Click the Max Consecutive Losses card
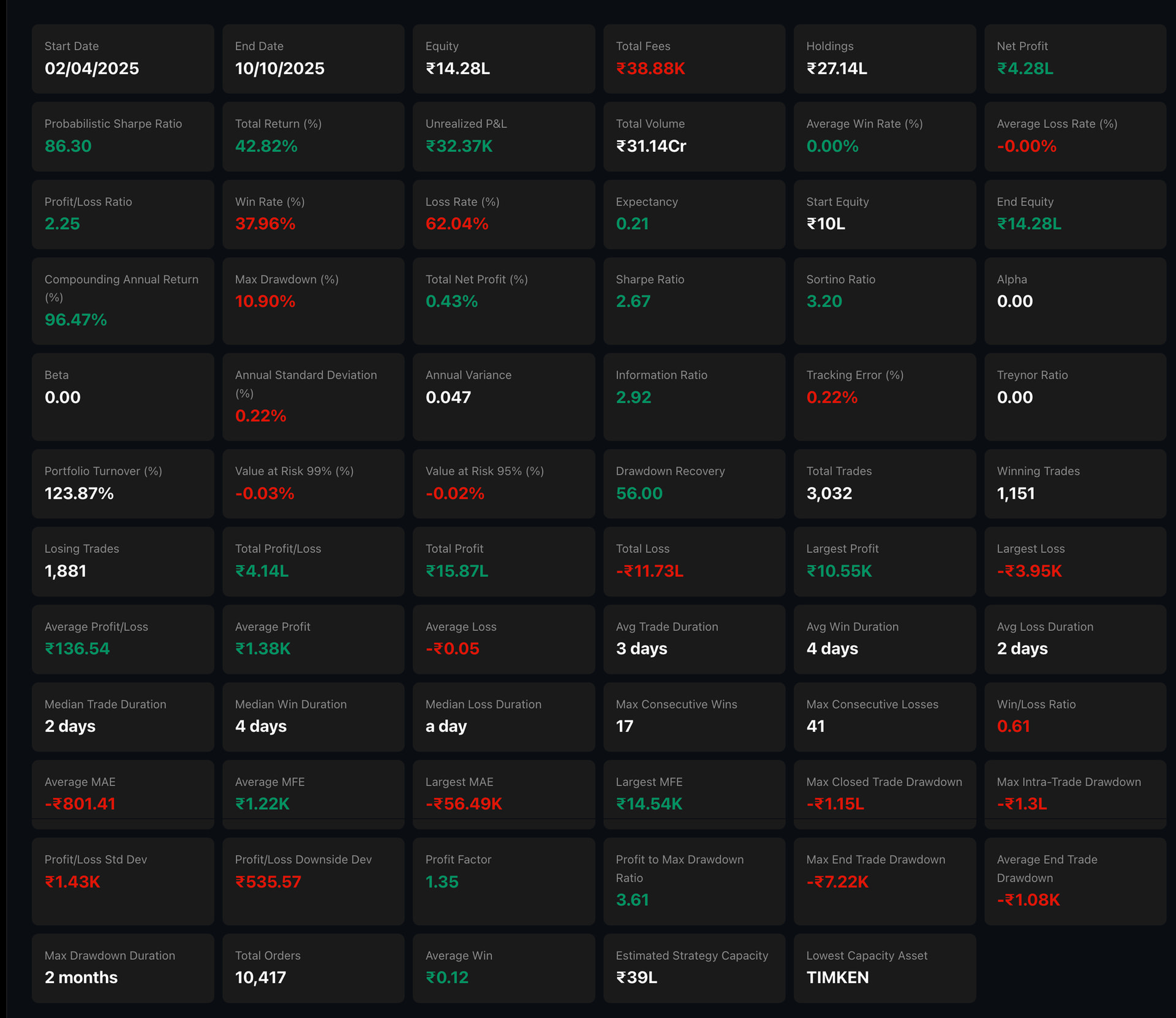 [x=884, y=717]
